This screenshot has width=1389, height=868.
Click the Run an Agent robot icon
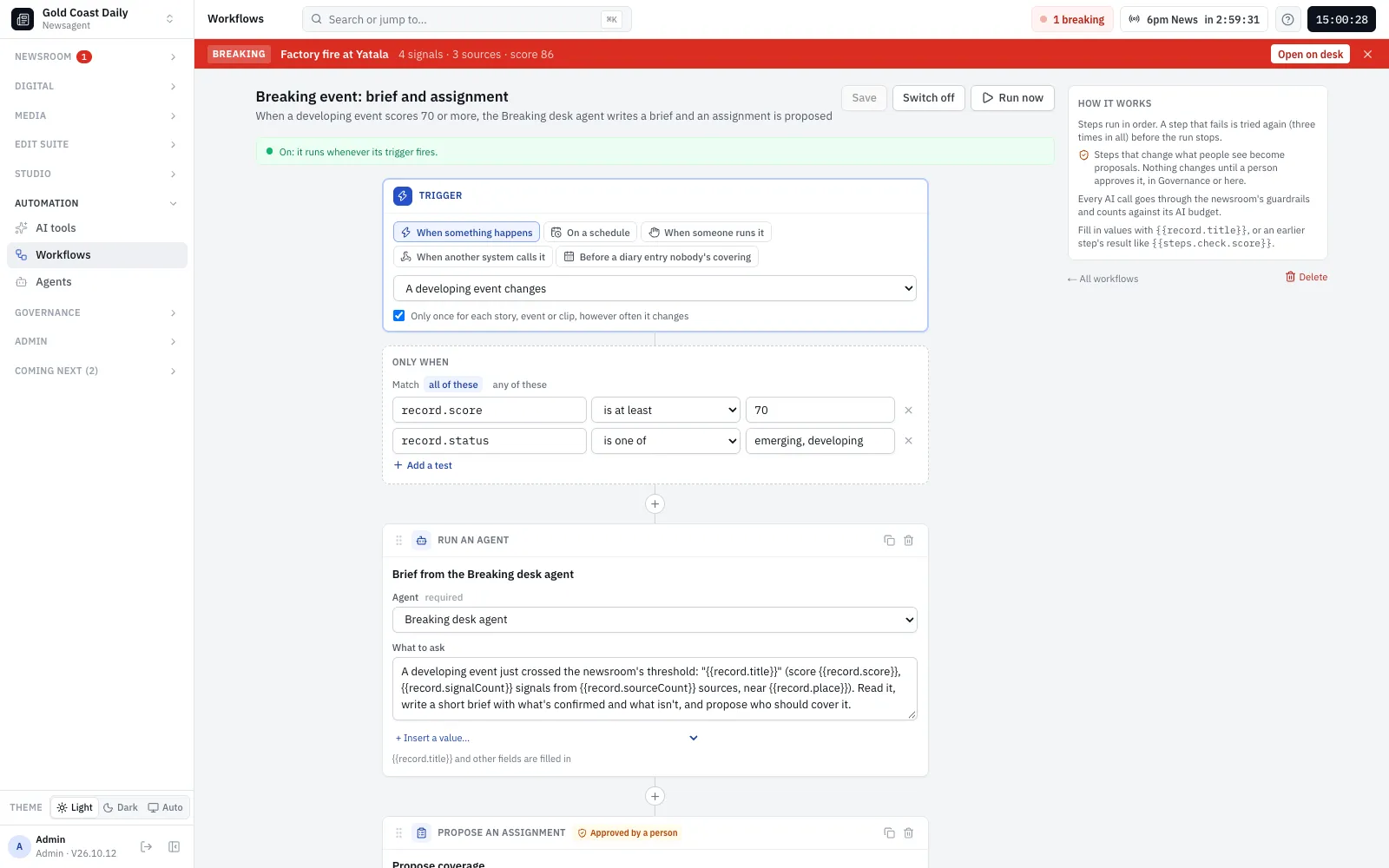[421, 540]
